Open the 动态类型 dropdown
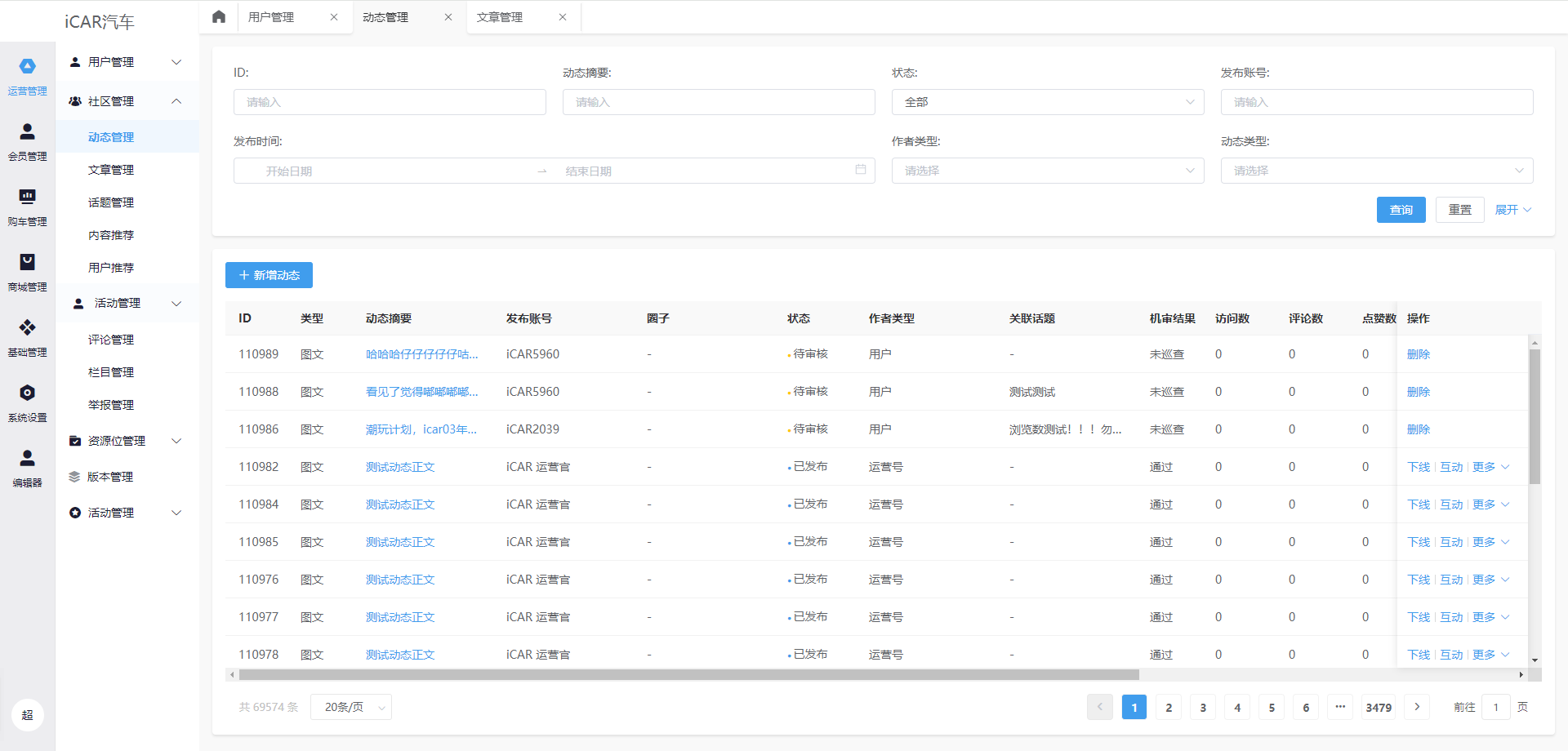 (x=1377, y=171)
